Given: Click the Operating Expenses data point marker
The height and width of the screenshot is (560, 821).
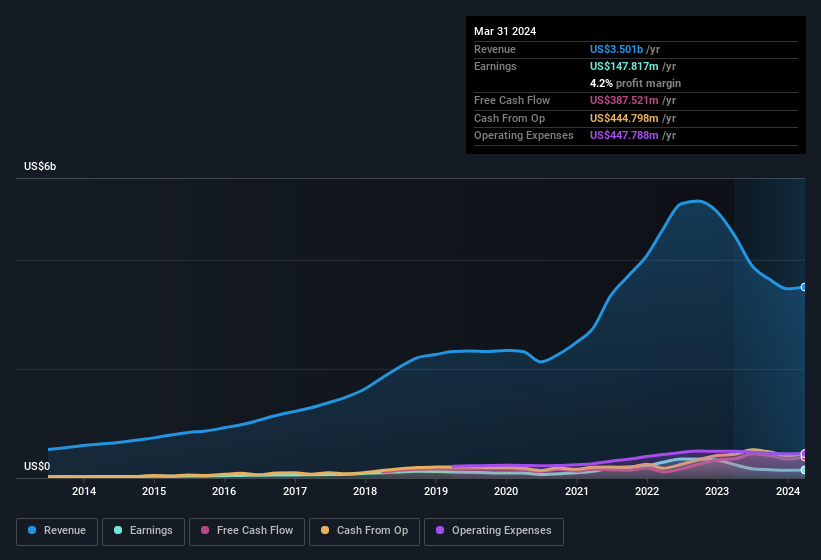Looking at the screenshot, I should pyautogui.click(x=804, y=453).
